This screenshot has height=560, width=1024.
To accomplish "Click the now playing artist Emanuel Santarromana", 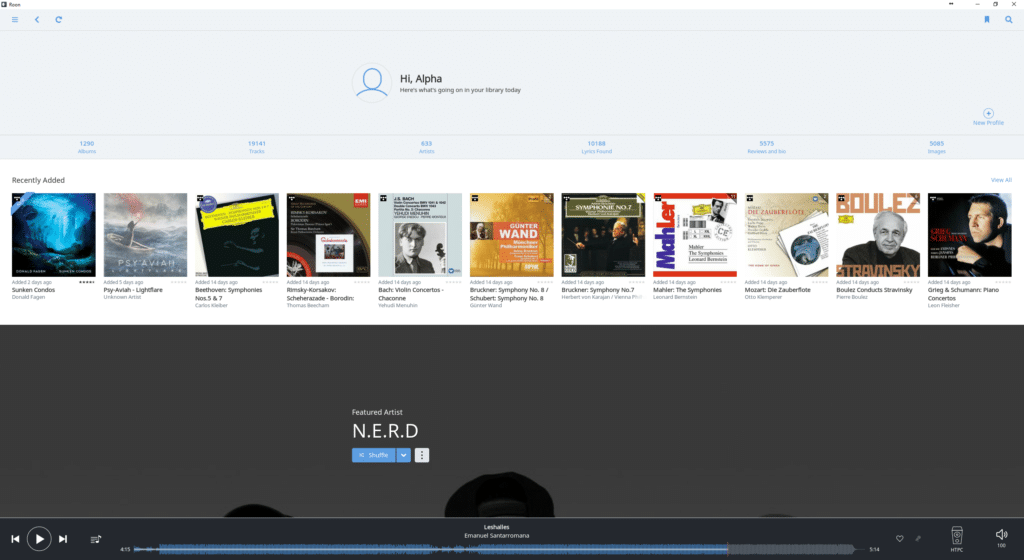I will click(x=496, y=536).
